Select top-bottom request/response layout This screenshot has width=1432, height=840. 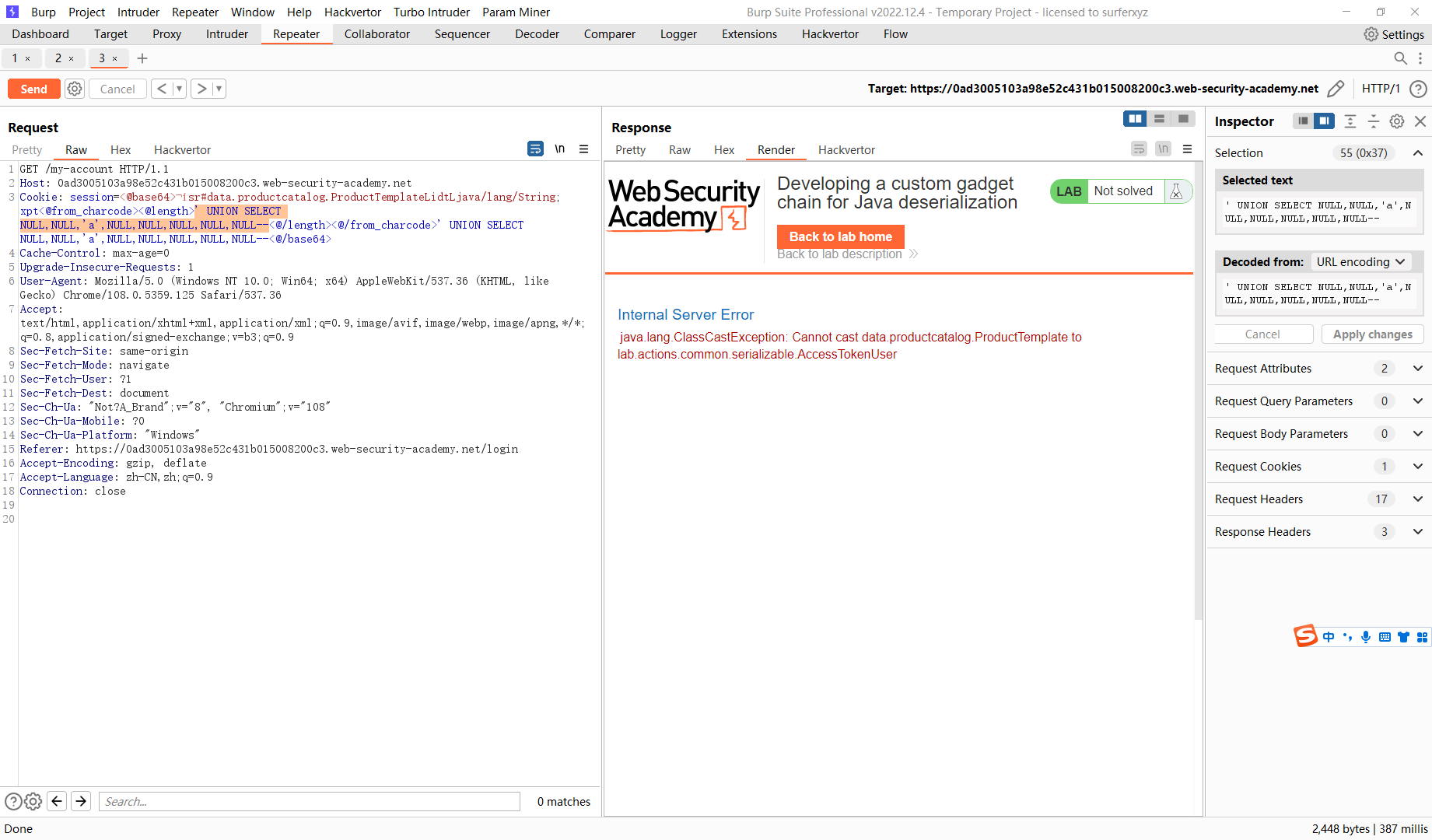click(x=1159, y=118)
